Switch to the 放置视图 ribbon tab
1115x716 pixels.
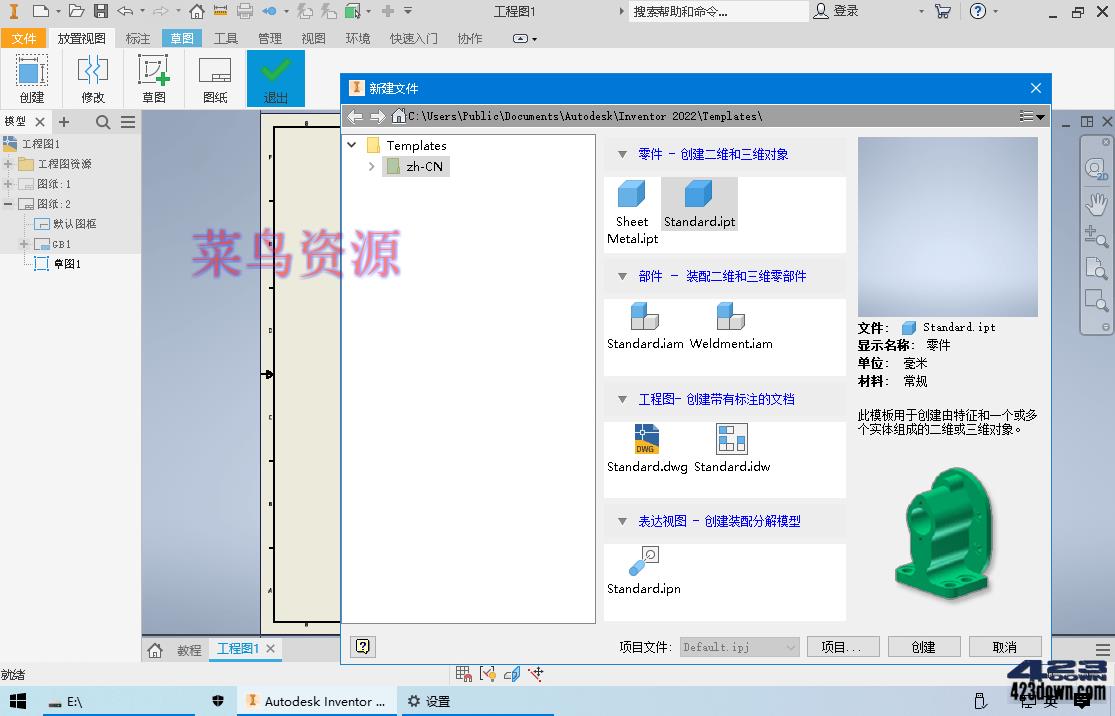pos(82,38)
